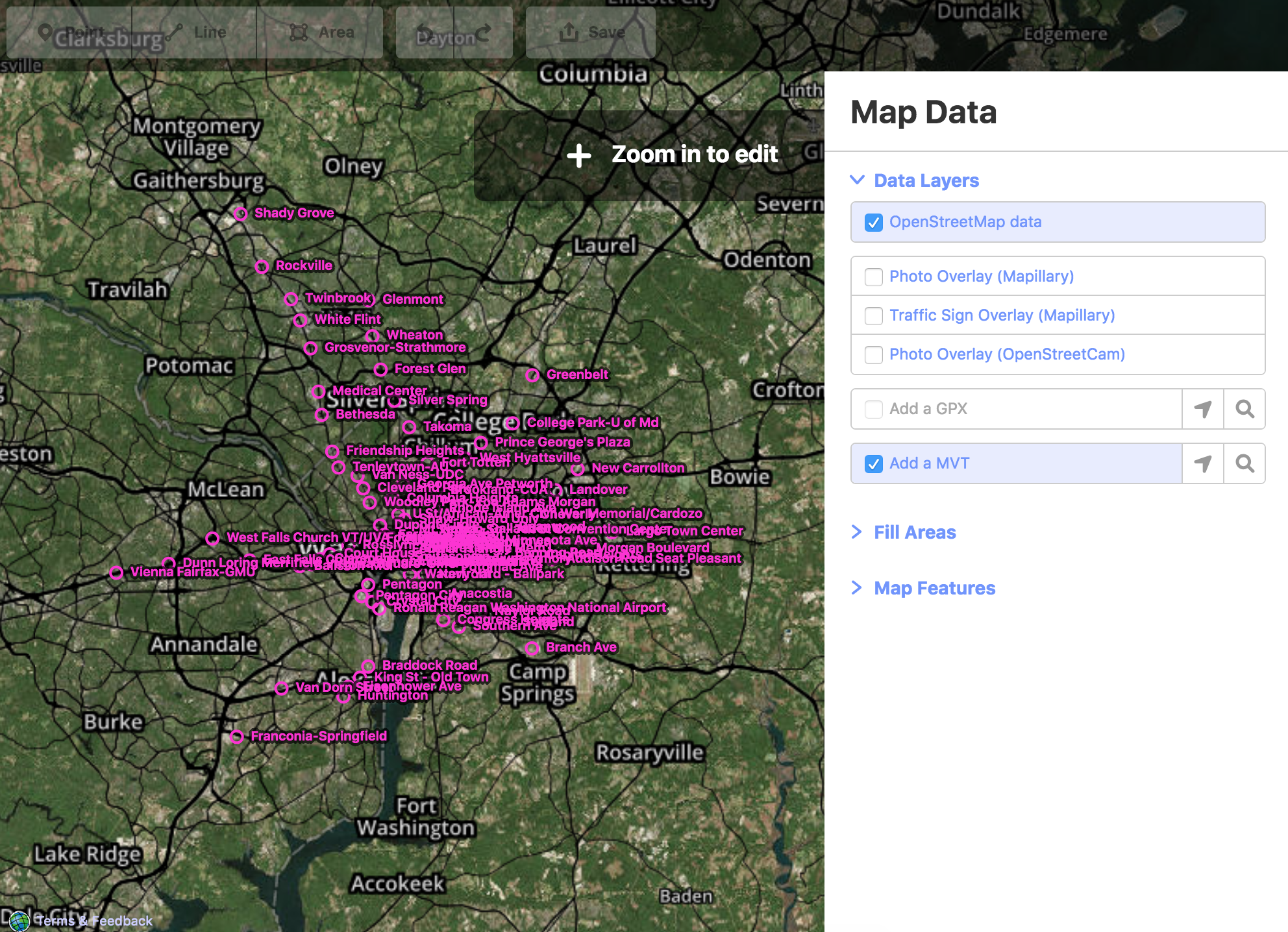
Task: Click the Pentagon station marker
Action: click(x=369, y=585)
